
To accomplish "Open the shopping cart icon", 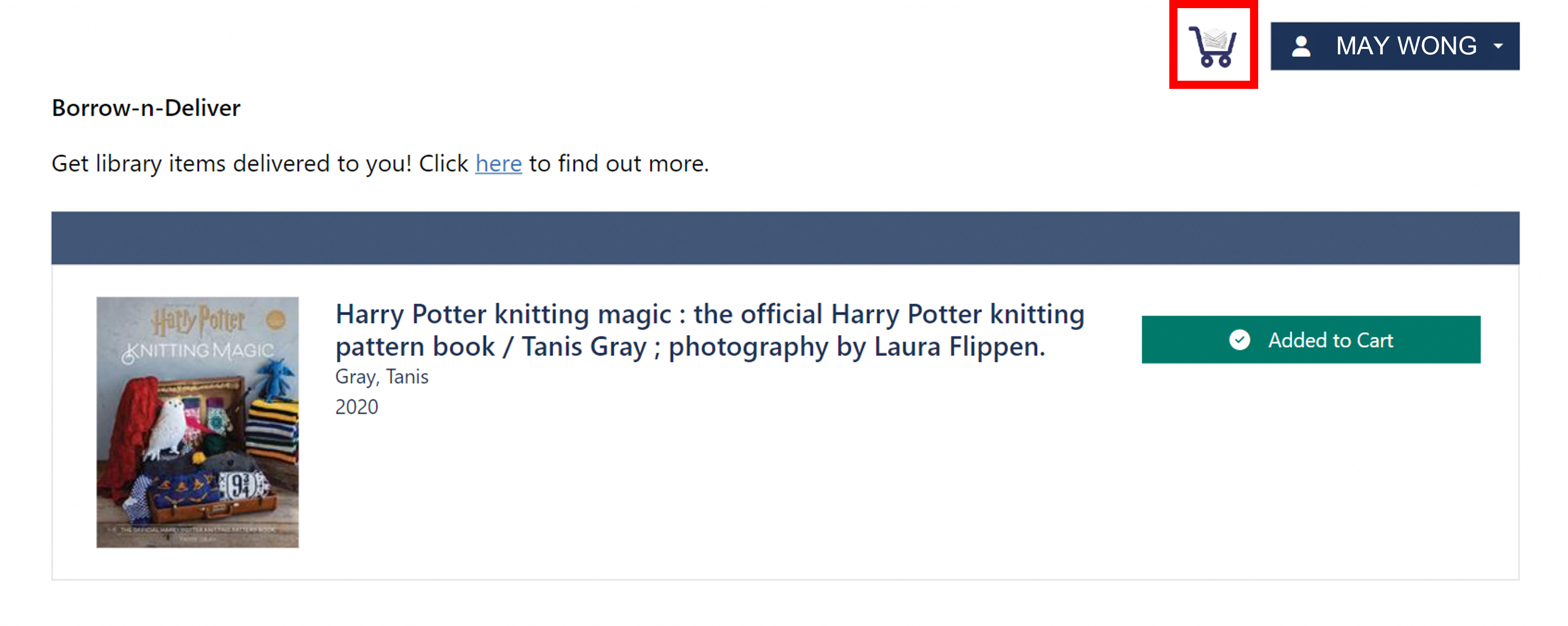I will coord(1212,46).
